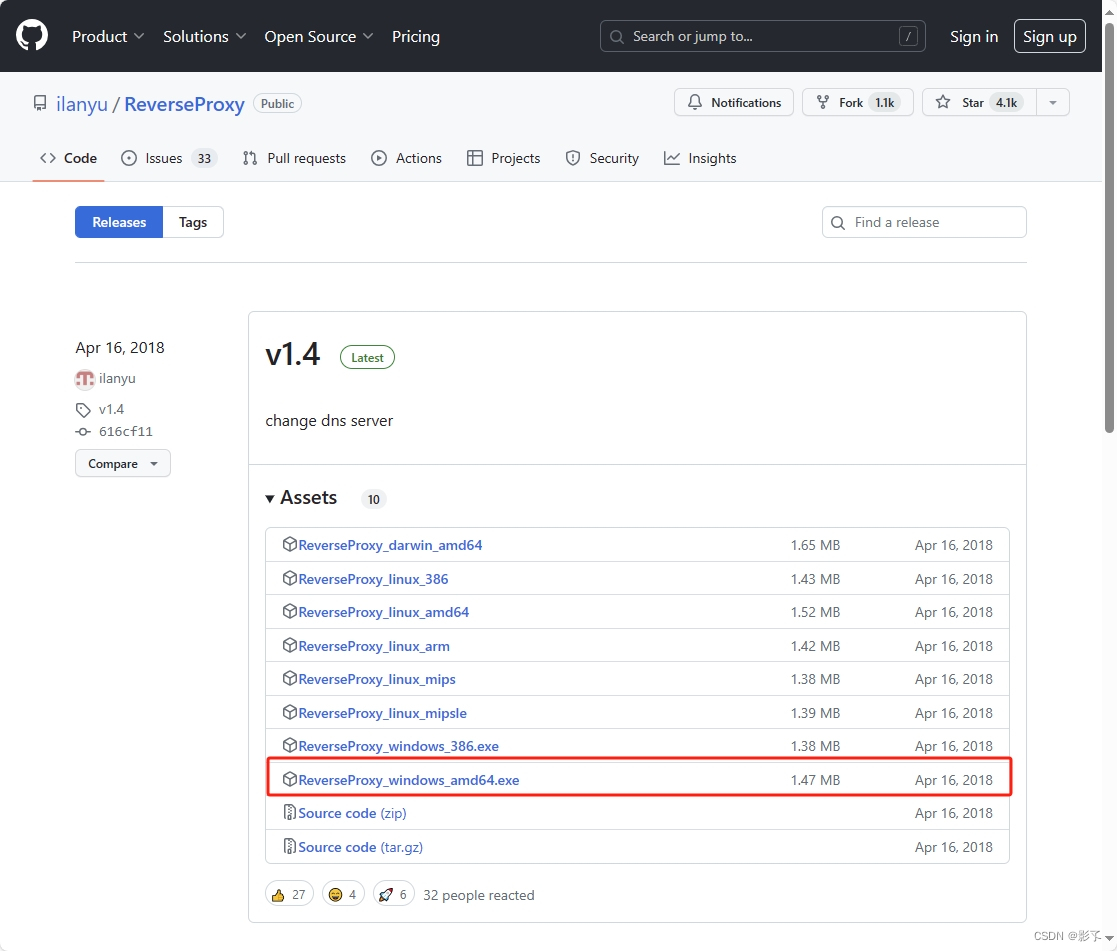The height and width of the screenshot is (951, 1117).
Task: Focus the Search or jump to field
Action: (x=762, y=36)
